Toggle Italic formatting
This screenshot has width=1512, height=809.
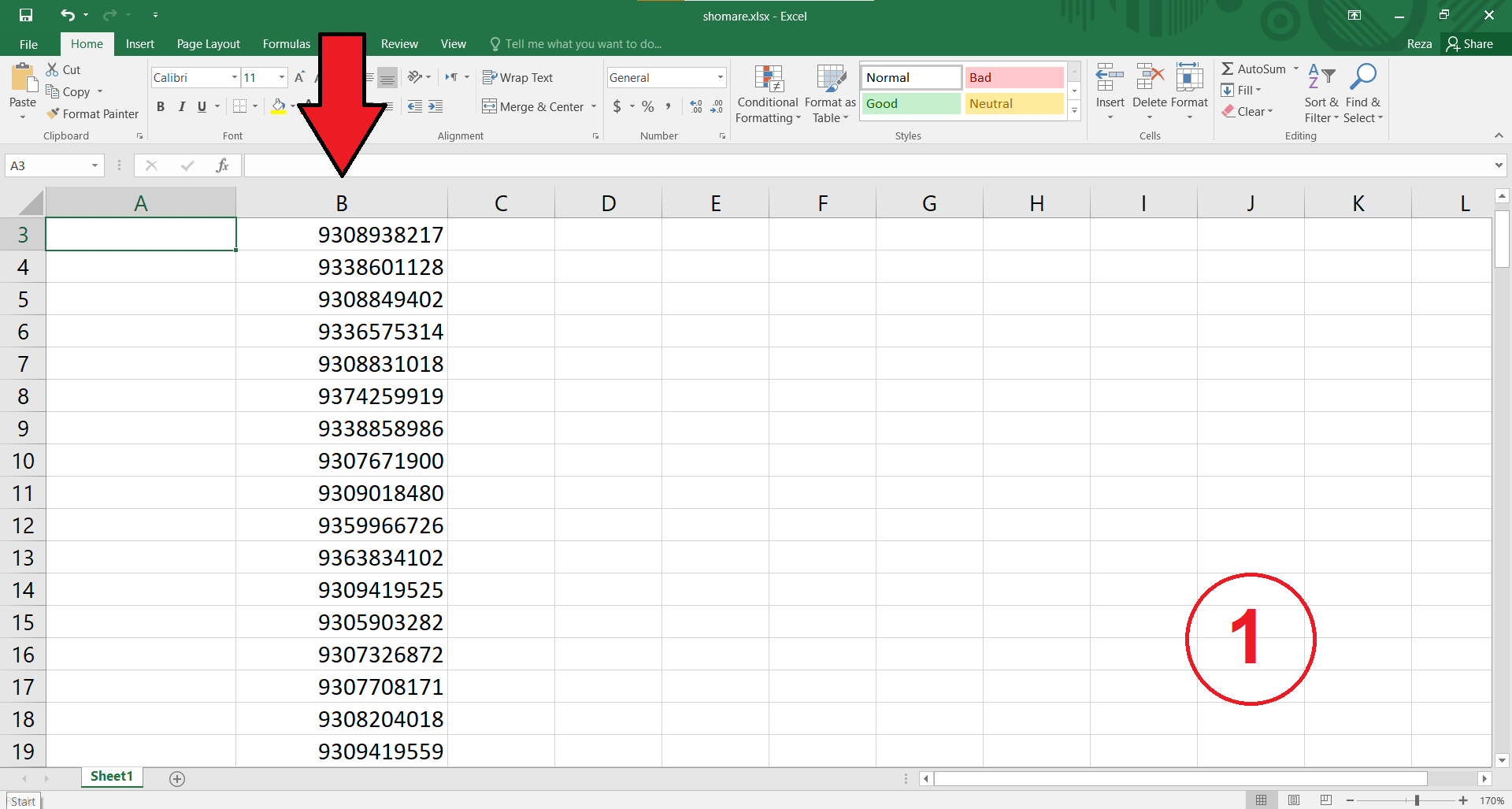coord(181,106)
